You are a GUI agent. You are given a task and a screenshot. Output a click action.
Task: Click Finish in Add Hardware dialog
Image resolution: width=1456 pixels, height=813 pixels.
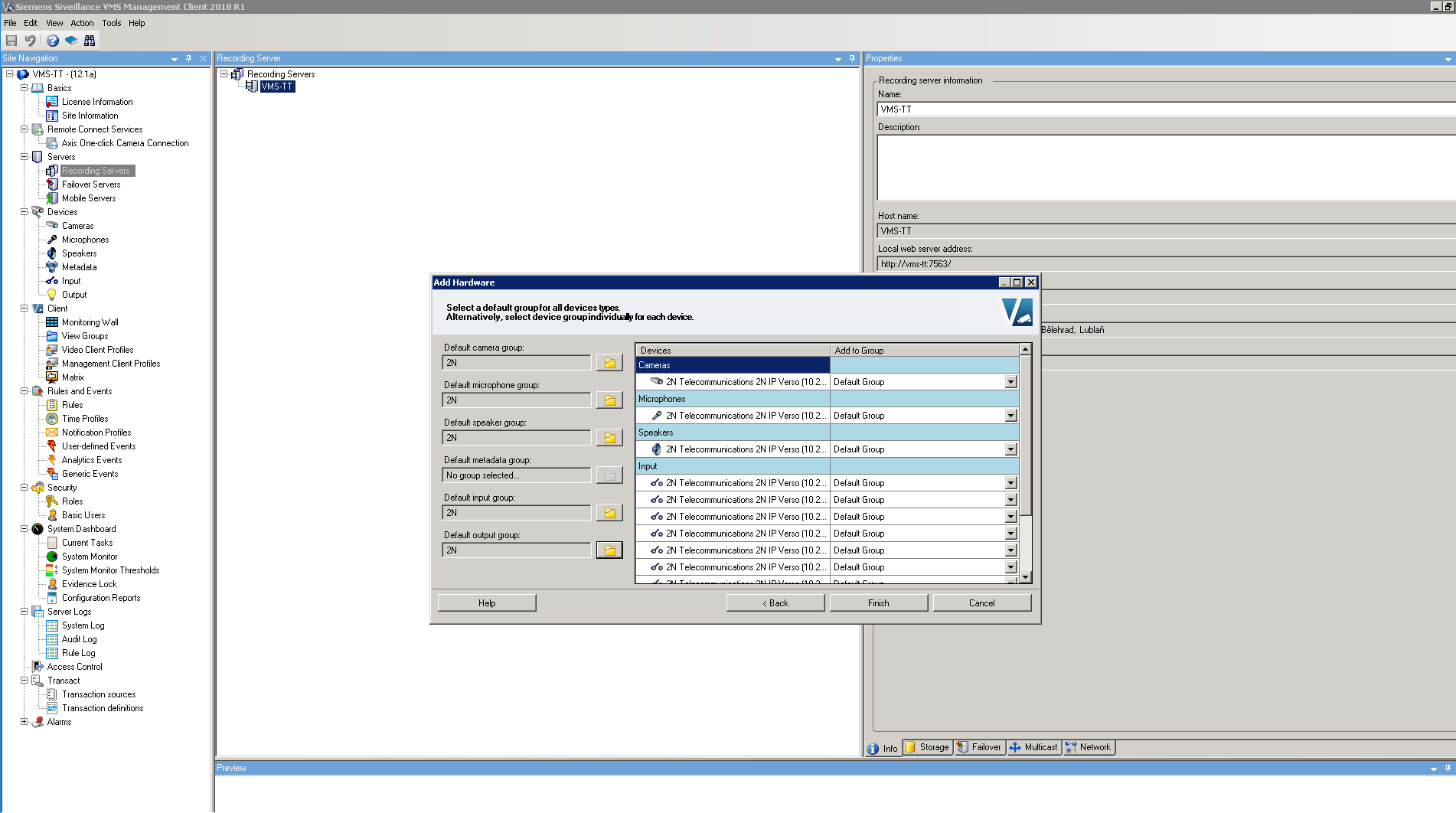pos(878,603)
